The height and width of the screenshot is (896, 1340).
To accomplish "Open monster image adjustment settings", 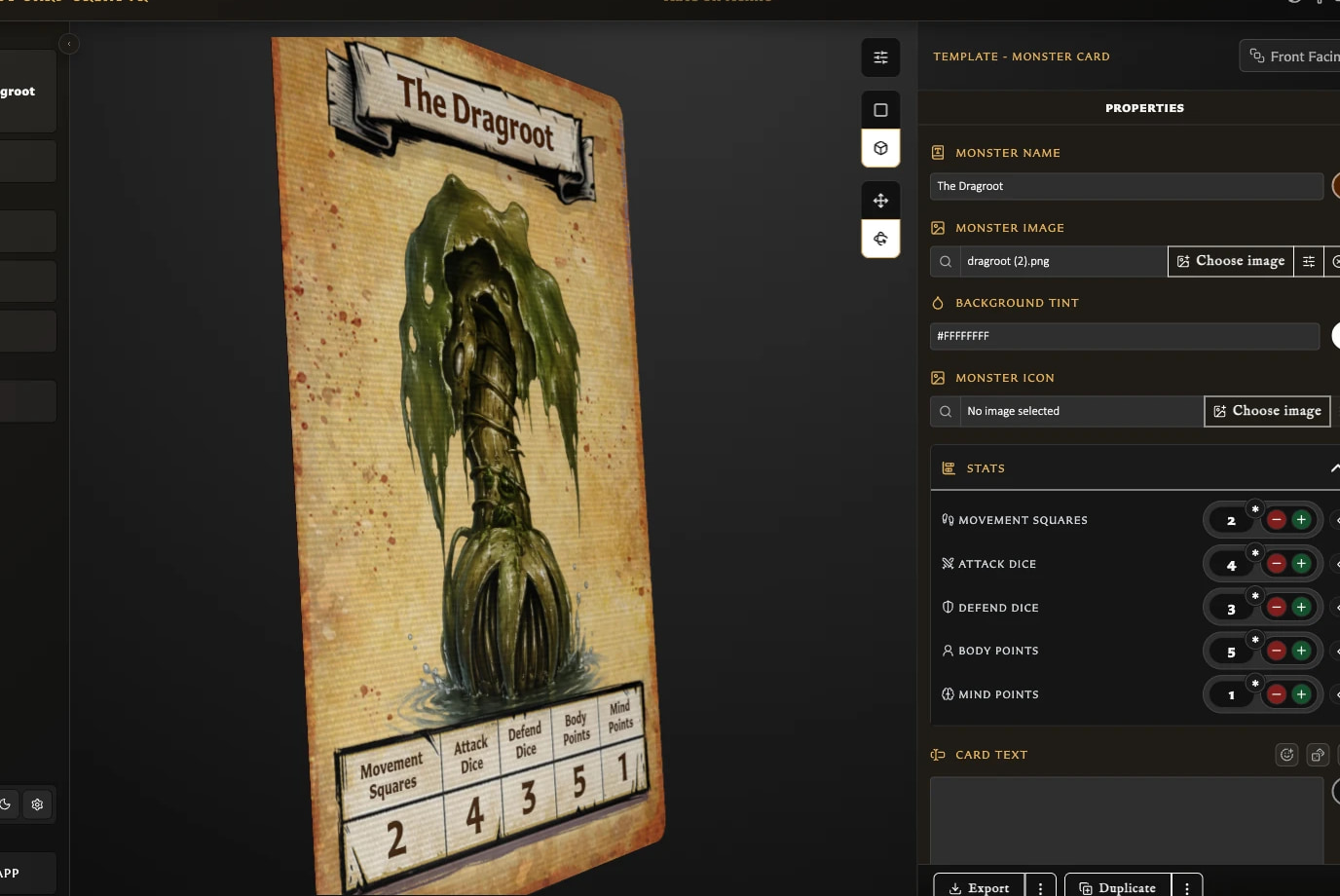I will click(x=1309, y=261).
